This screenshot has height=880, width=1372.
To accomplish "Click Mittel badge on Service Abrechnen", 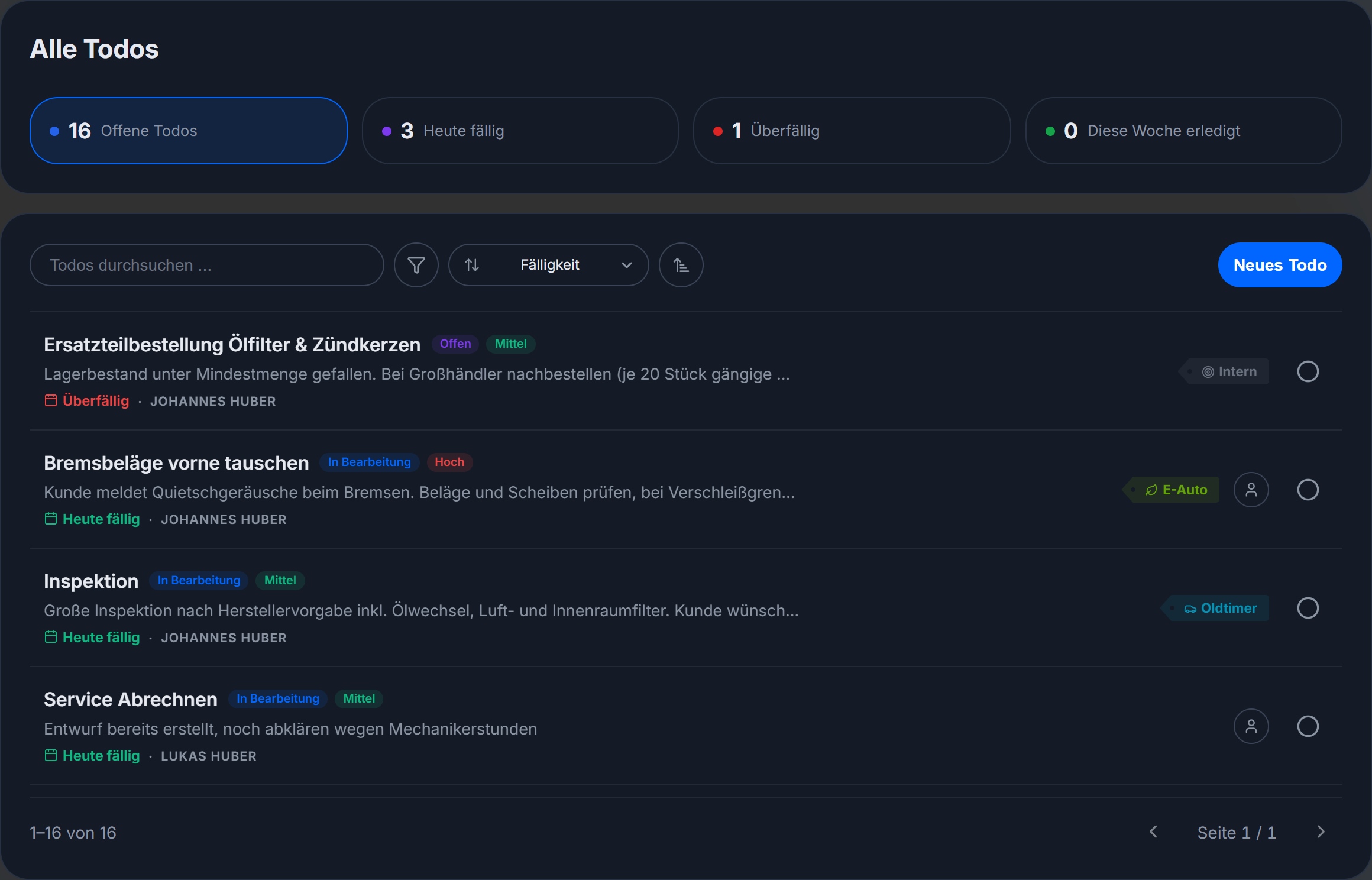I will pos(359,698).
